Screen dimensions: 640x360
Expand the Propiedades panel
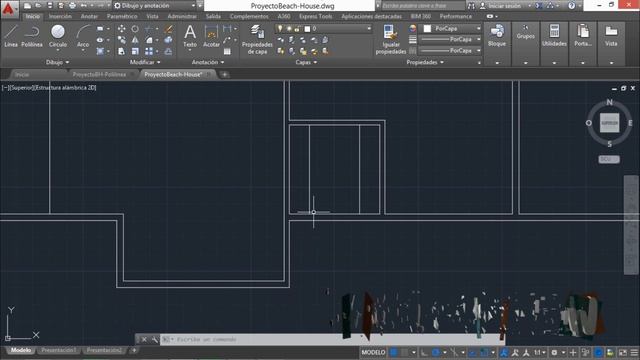pyautogui.click(x=425, y=62)
